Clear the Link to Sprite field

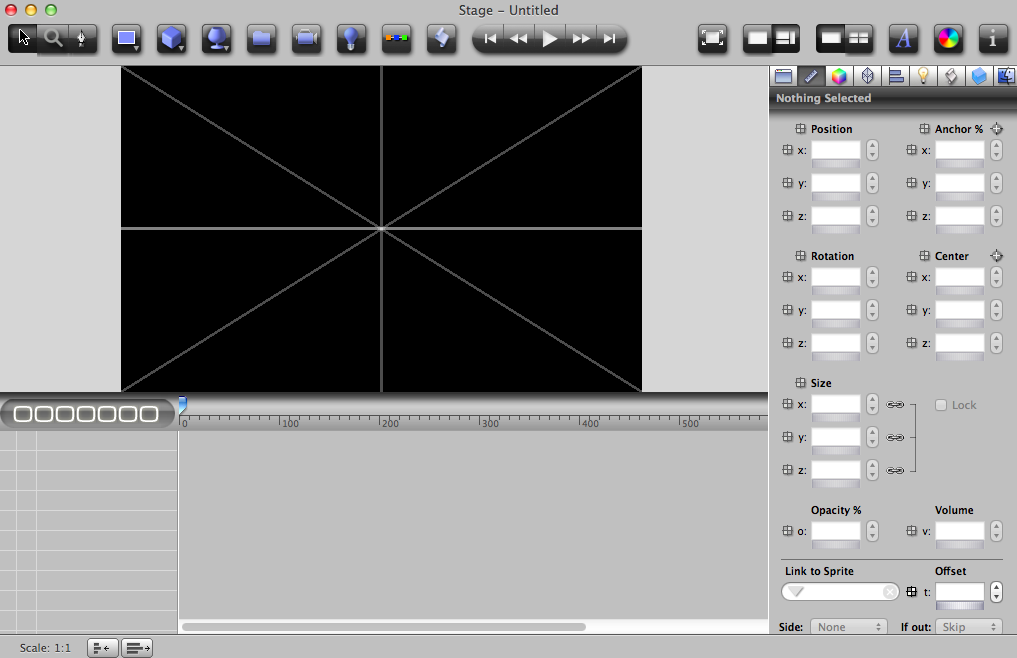[x=890, y=592]
